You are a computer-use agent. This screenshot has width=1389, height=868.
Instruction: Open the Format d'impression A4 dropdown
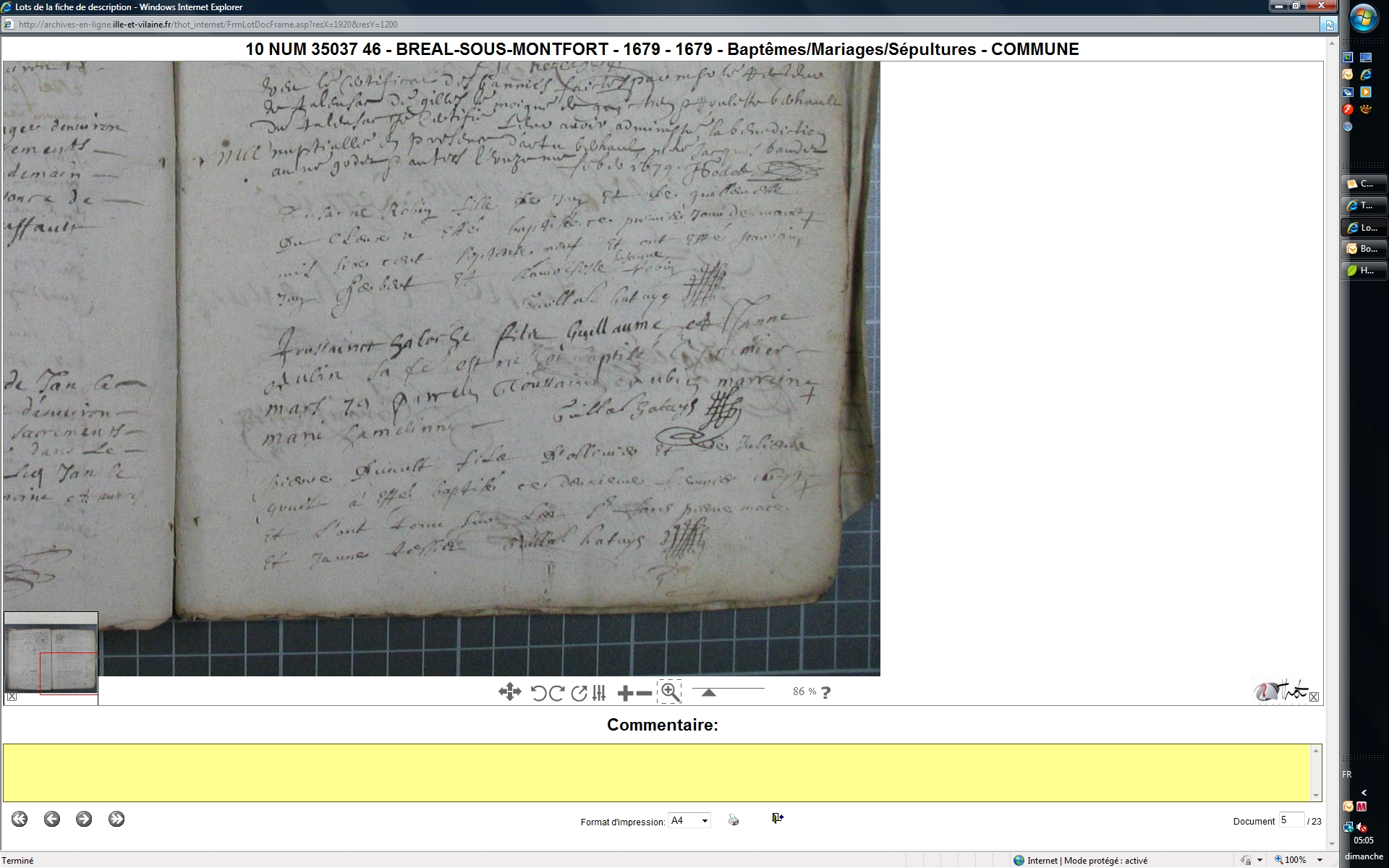click(x=705, y=821)
